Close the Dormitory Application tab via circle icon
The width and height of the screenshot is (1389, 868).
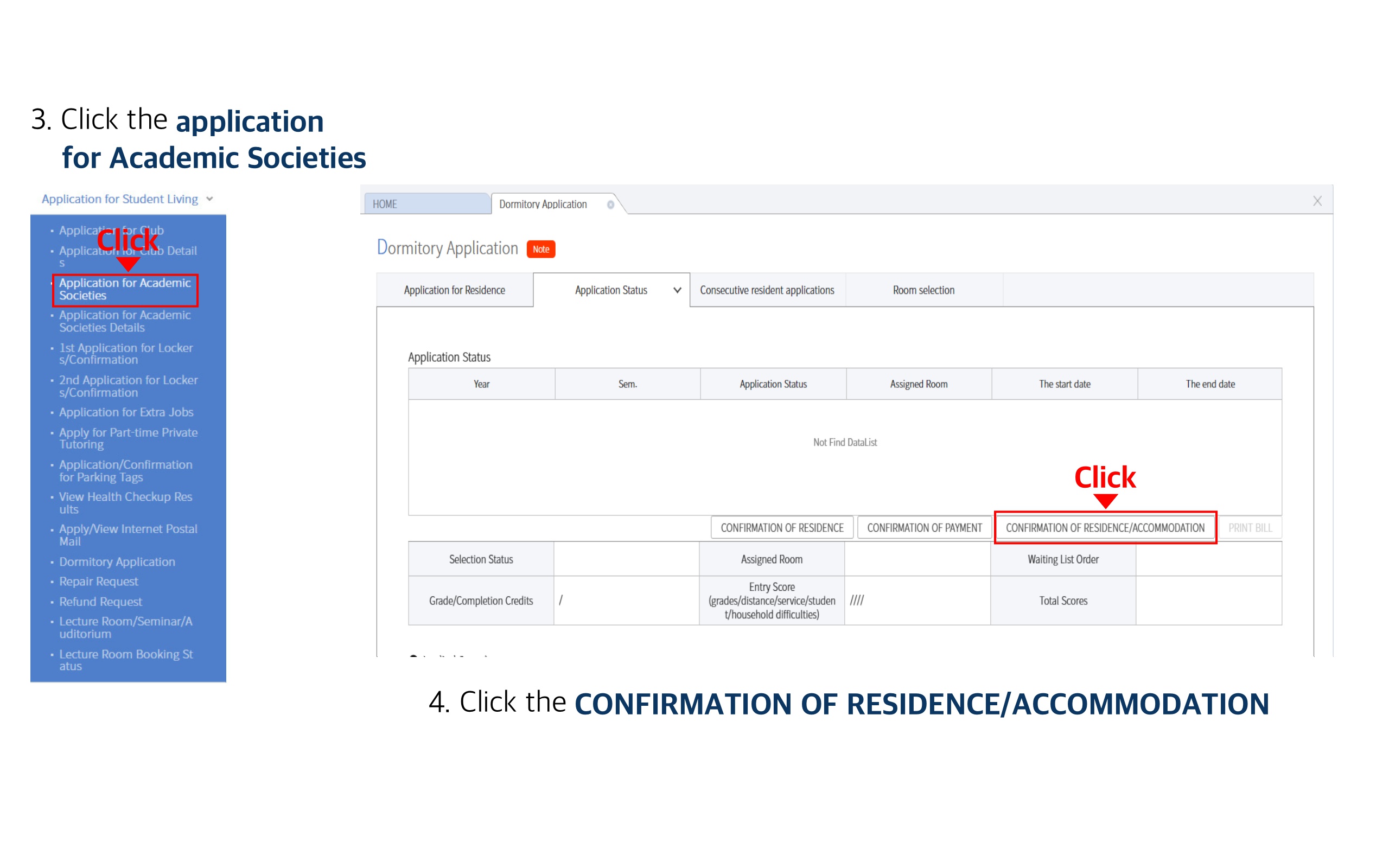tap(611, 205)
